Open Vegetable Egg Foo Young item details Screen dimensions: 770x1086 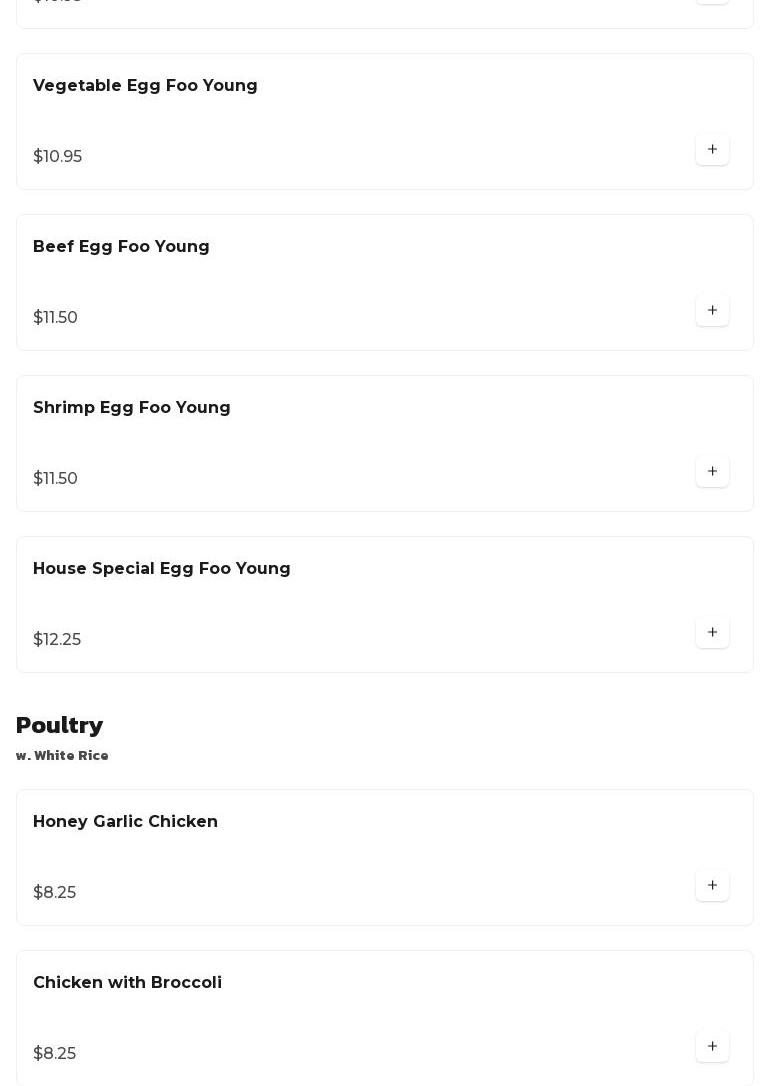(x=145, y=86)
